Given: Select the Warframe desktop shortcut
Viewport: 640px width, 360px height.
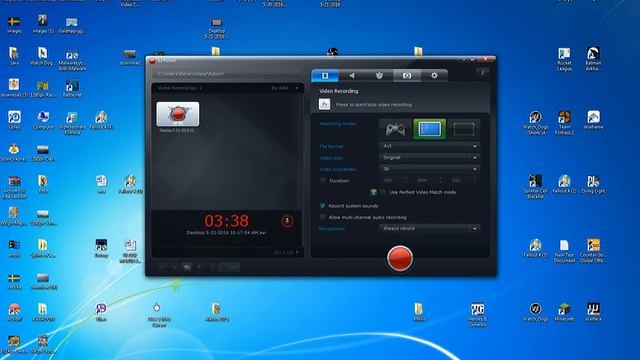Looking at the screenshot, I should tap(593, 120).
